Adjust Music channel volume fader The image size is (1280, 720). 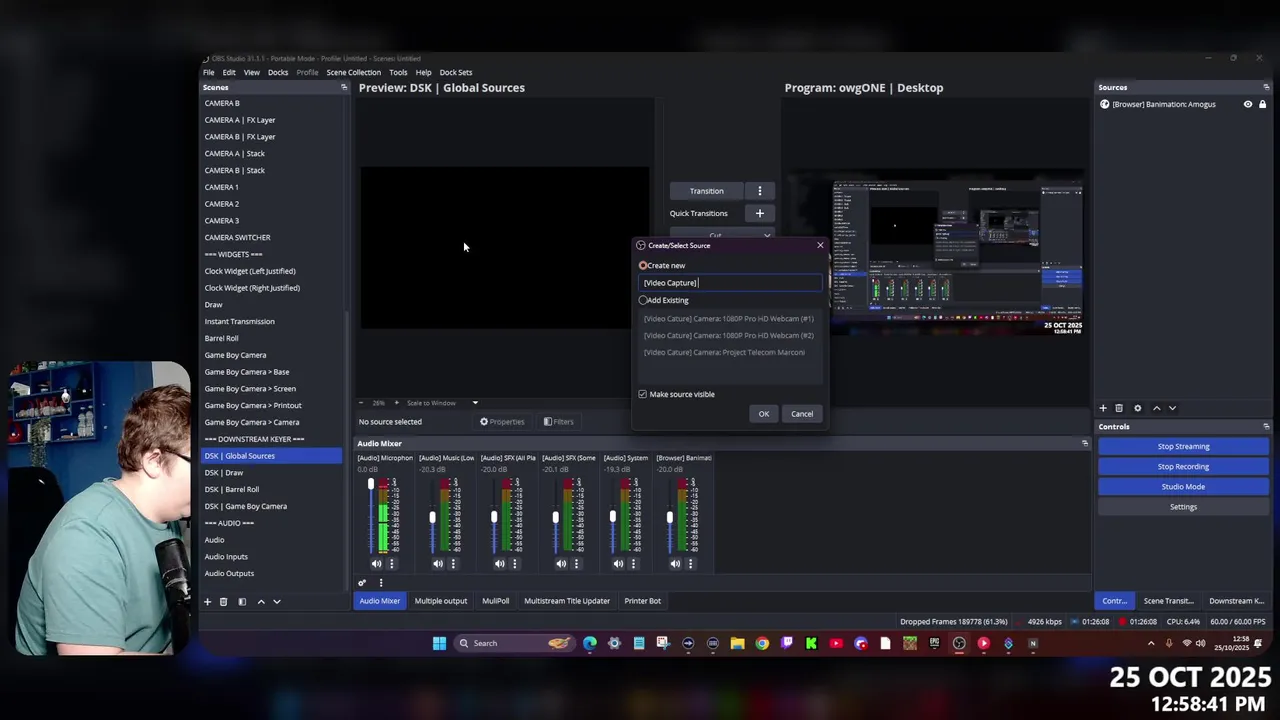(x=433, y=517)
